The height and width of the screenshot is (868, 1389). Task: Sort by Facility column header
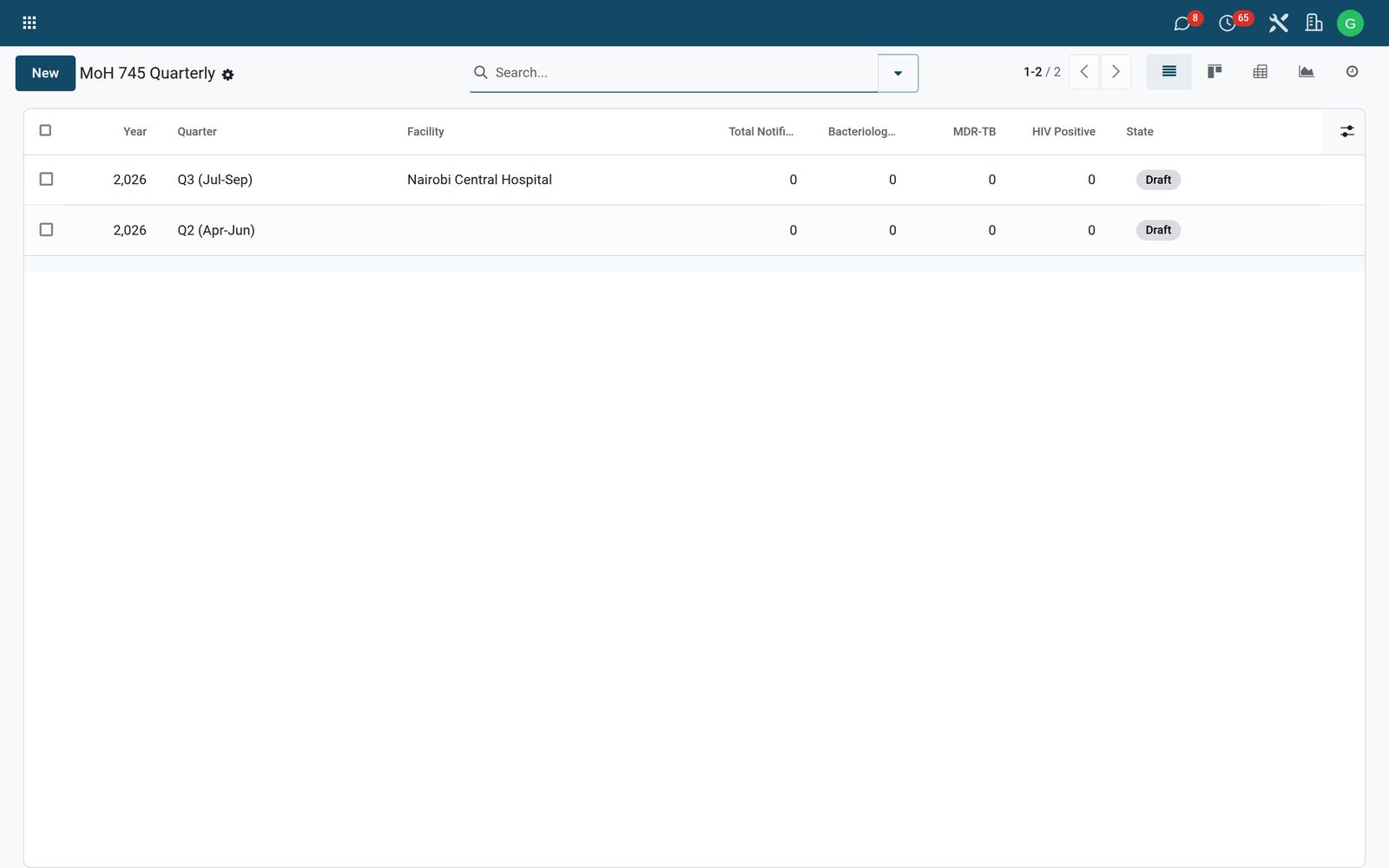point(425,132)
